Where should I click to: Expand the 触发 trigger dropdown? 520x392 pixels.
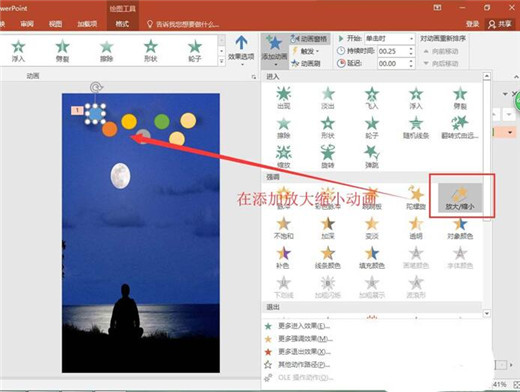point(306,51)
